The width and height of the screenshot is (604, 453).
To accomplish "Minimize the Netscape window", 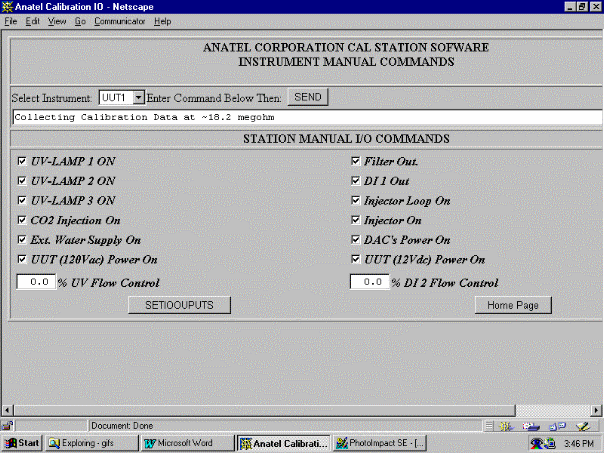I will [x=571, y=7].
